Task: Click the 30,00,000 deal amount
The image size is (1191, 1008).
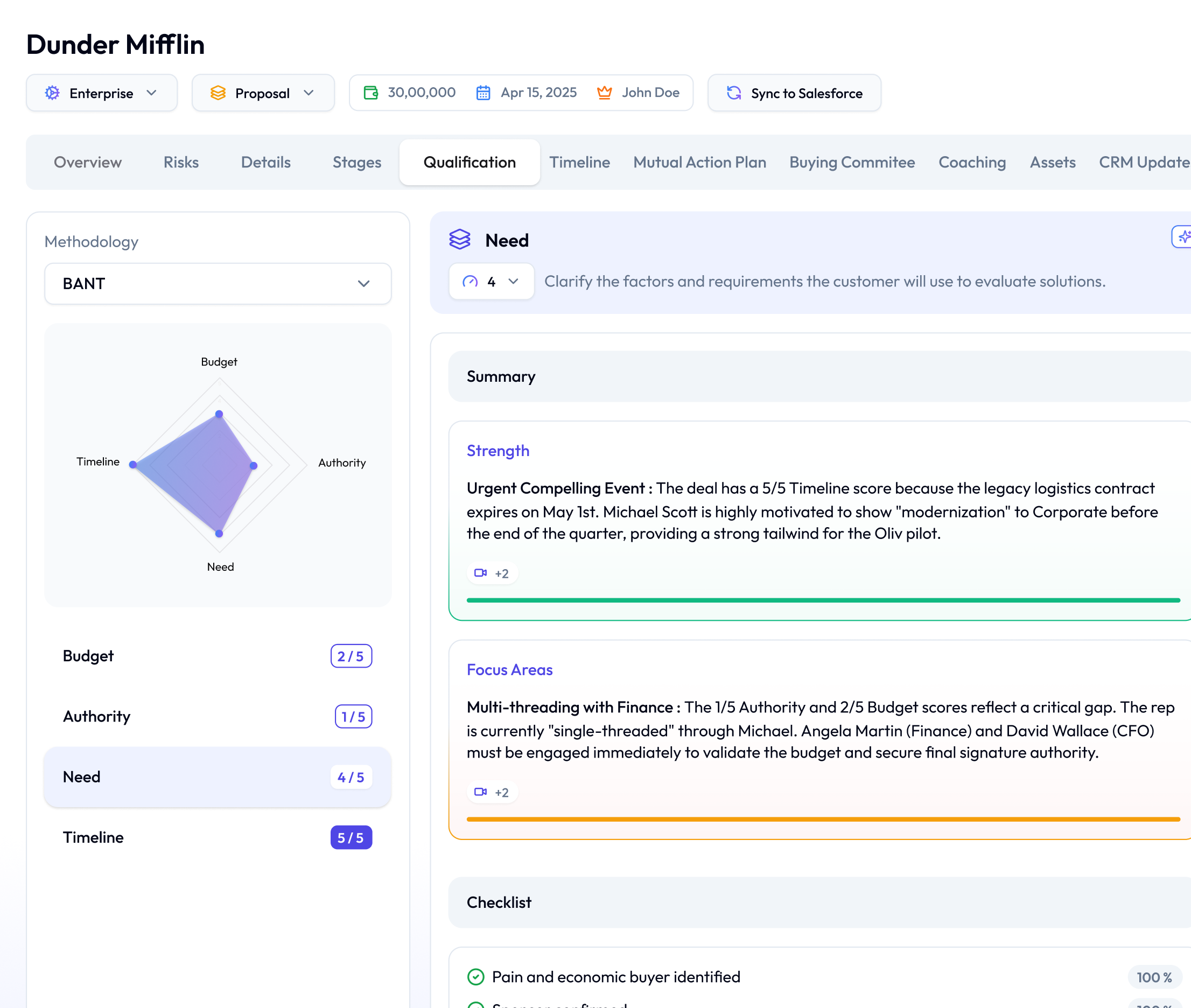Action: coord(422,93)
